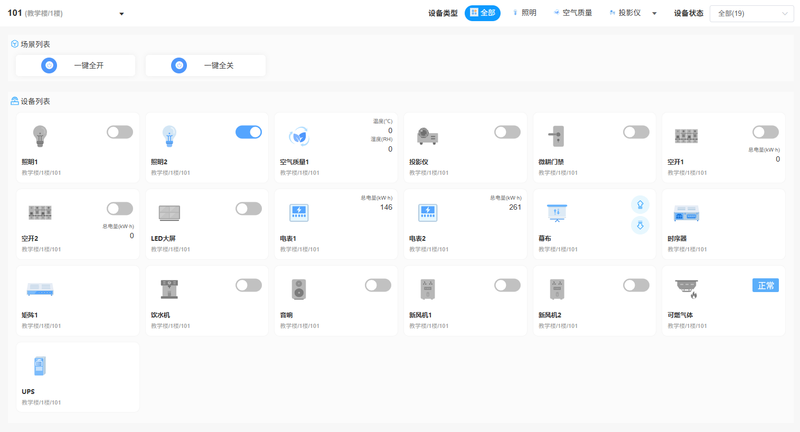Viewport: 800px width, 432px height.
Task: Click the 时序器 sequencer icon
Action: pyautogui.click(x=686, y=213)
